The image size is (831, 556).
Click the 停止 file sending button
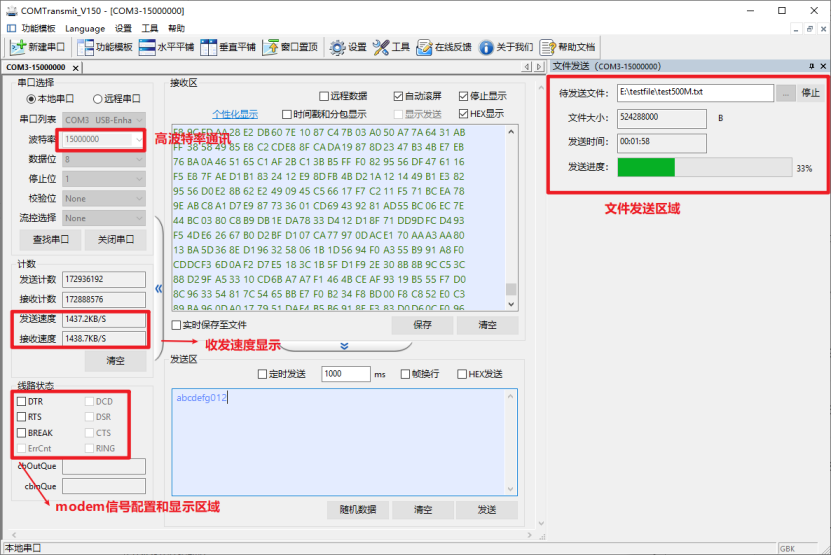810,93
